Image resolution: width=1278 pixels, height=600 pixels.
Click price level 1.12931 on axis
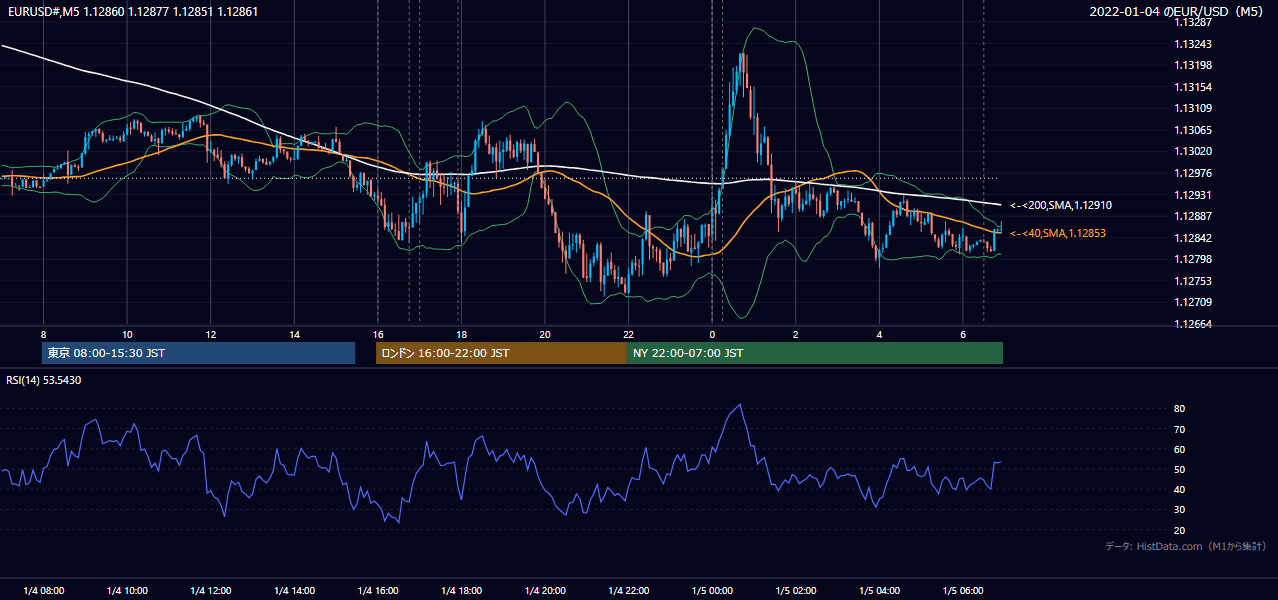(x=1193, y=194)
